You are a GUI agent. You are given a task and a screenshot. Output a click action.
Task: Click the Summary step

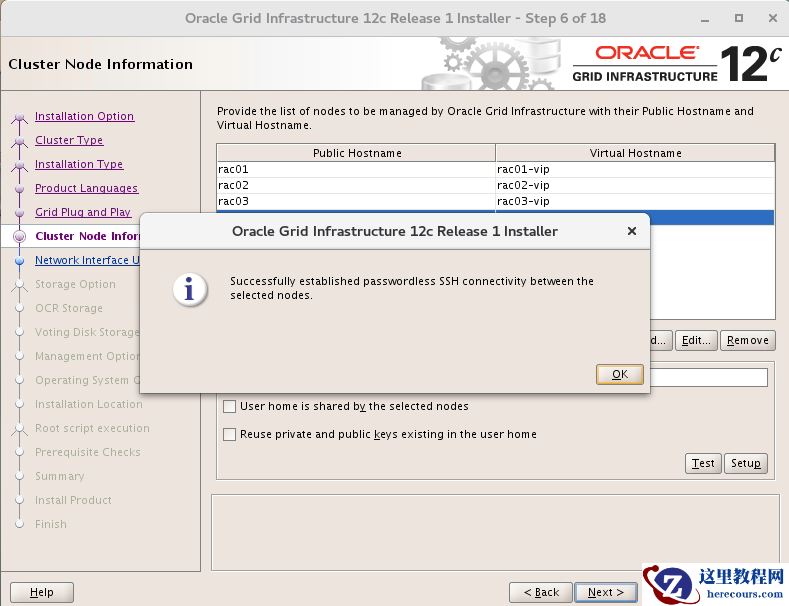coord(60,476)
